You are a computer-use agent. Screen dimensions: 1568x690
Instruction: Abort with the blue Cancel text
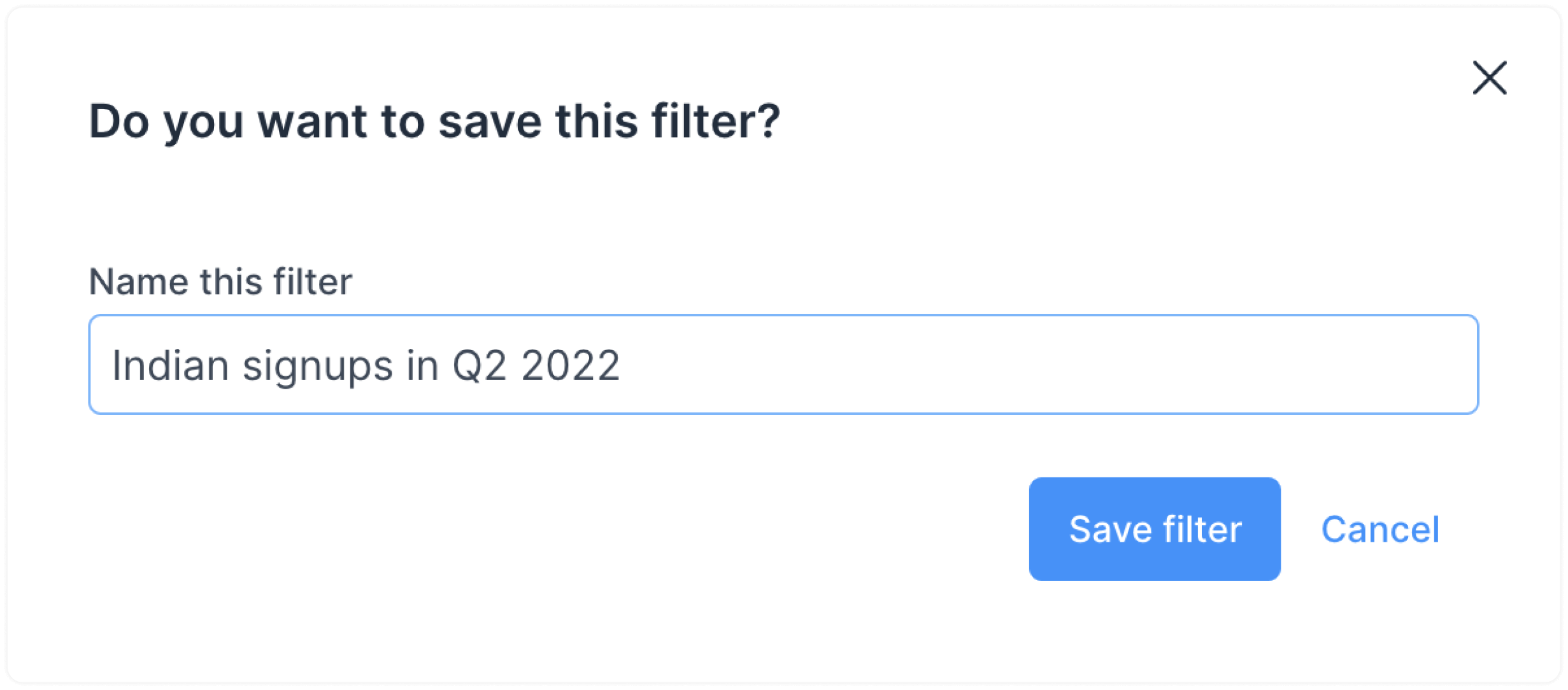click(x=1379, y=529)
